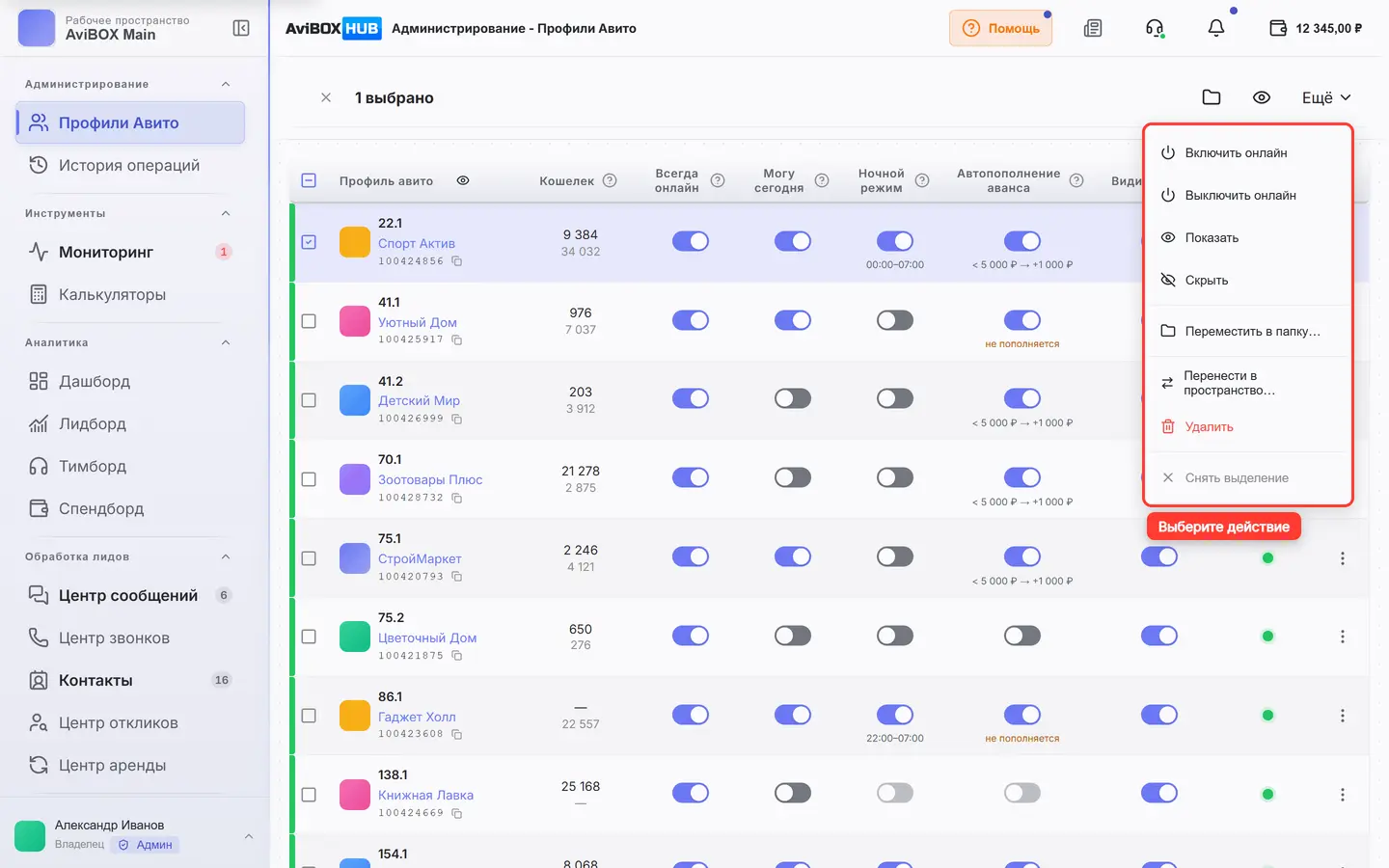Screen dimensions: 1389x868
Task: Uncheck the Спорт Актив row checkbox
Action: point(309,242)
